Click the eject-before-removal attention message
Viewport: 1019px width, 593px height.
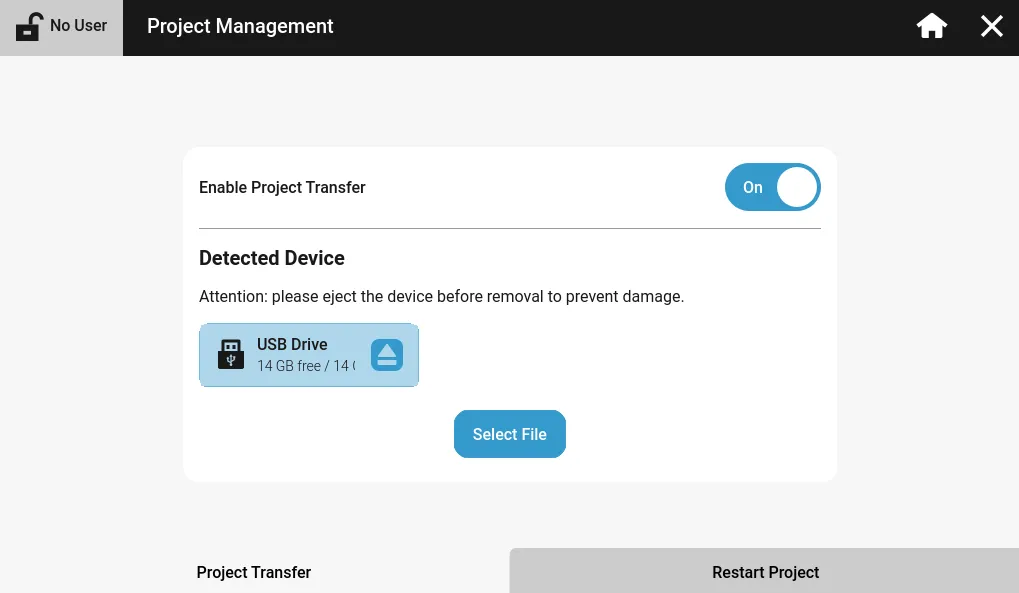coord(441,297)
